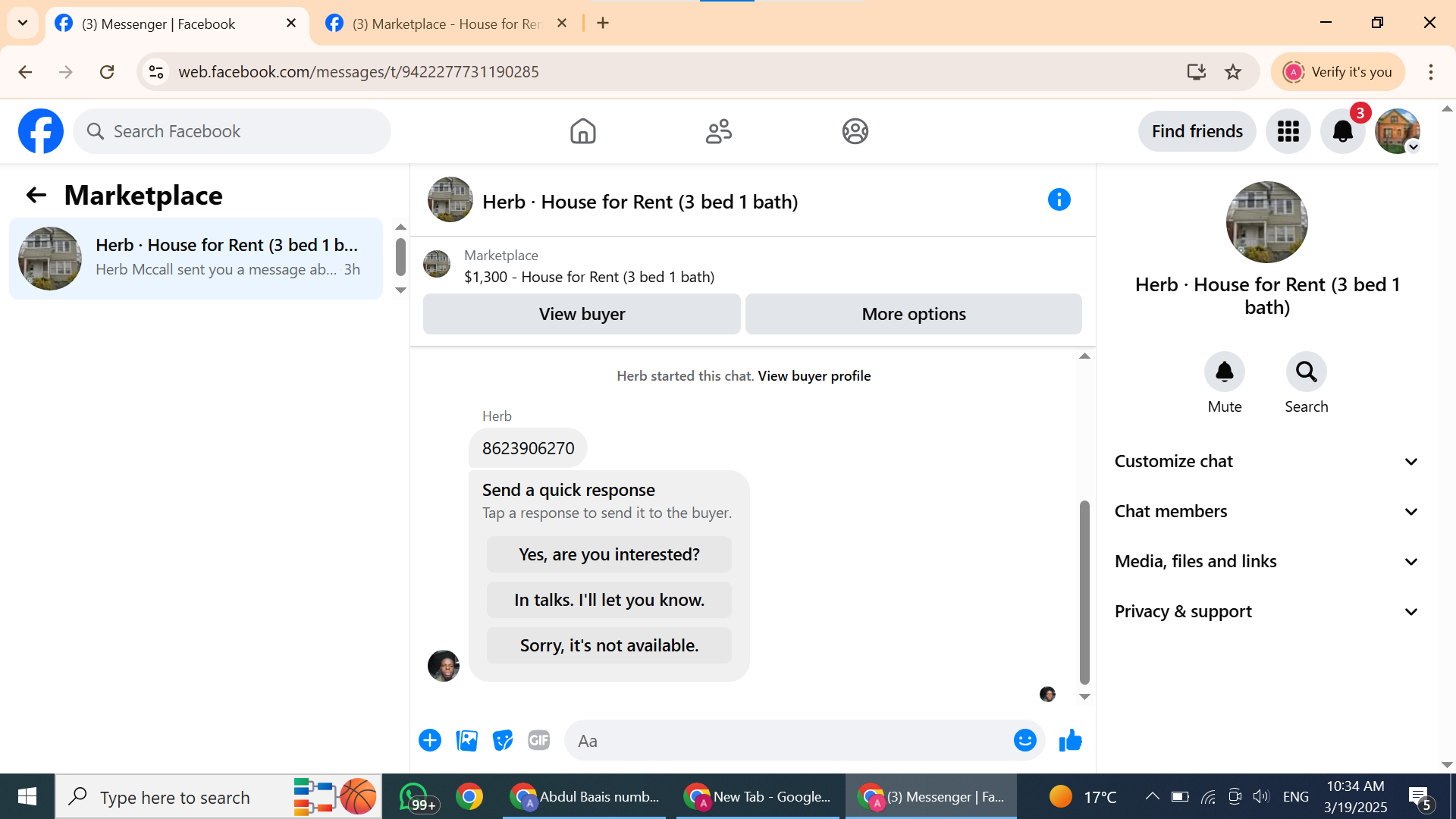Open more actions plus icon in composer
Screen dimensions: 1456x819
tap(429, 740)
